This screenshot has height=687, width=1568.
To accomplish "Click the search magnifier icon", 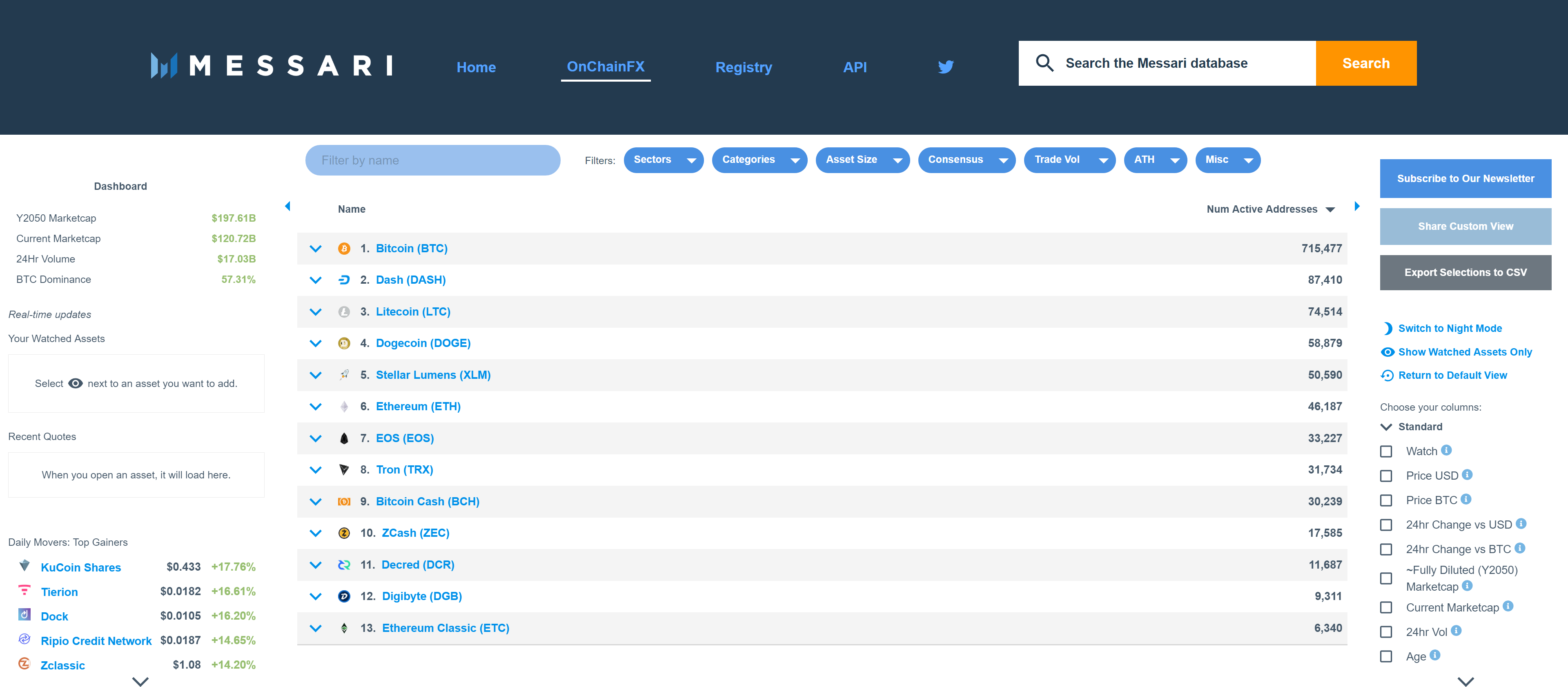I will point(1045,63).
